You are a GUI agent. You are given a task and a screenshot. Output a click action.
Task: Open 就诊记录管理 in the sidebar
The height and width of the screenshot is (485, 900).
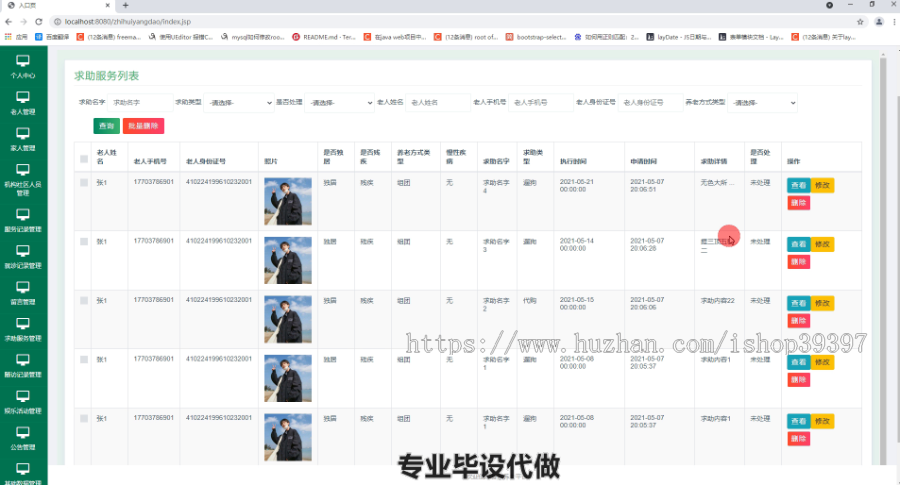23,257
